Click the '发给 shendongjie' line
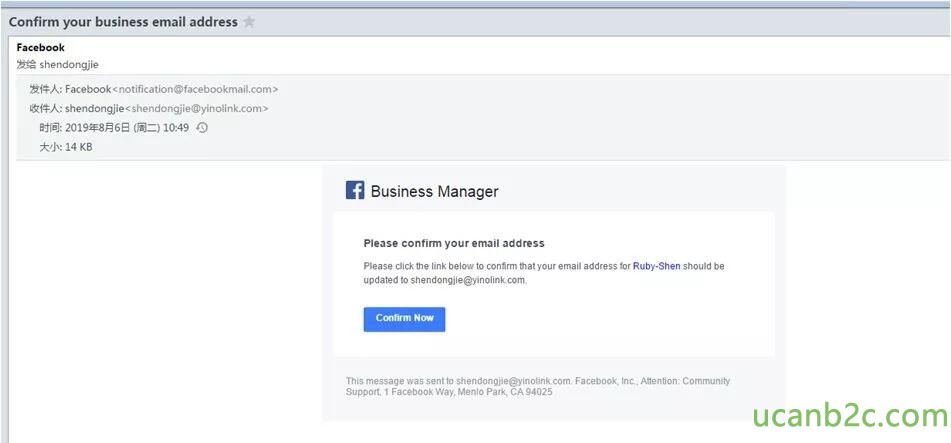 (58, 64)
